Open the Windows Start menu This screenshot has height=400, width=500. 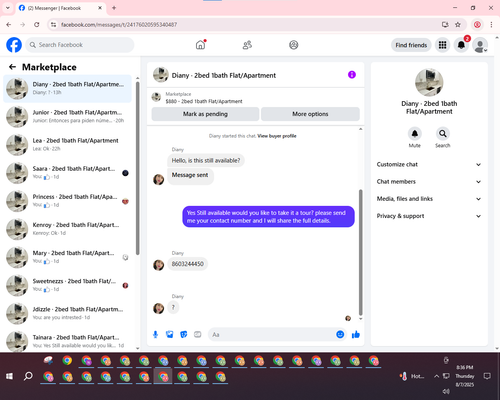coord(9,376)
